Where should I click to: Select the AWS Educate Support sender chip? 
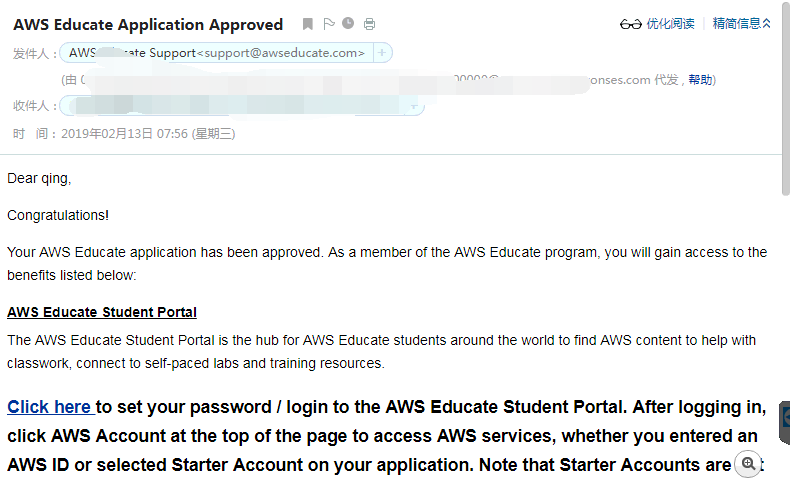coord(216,53)
